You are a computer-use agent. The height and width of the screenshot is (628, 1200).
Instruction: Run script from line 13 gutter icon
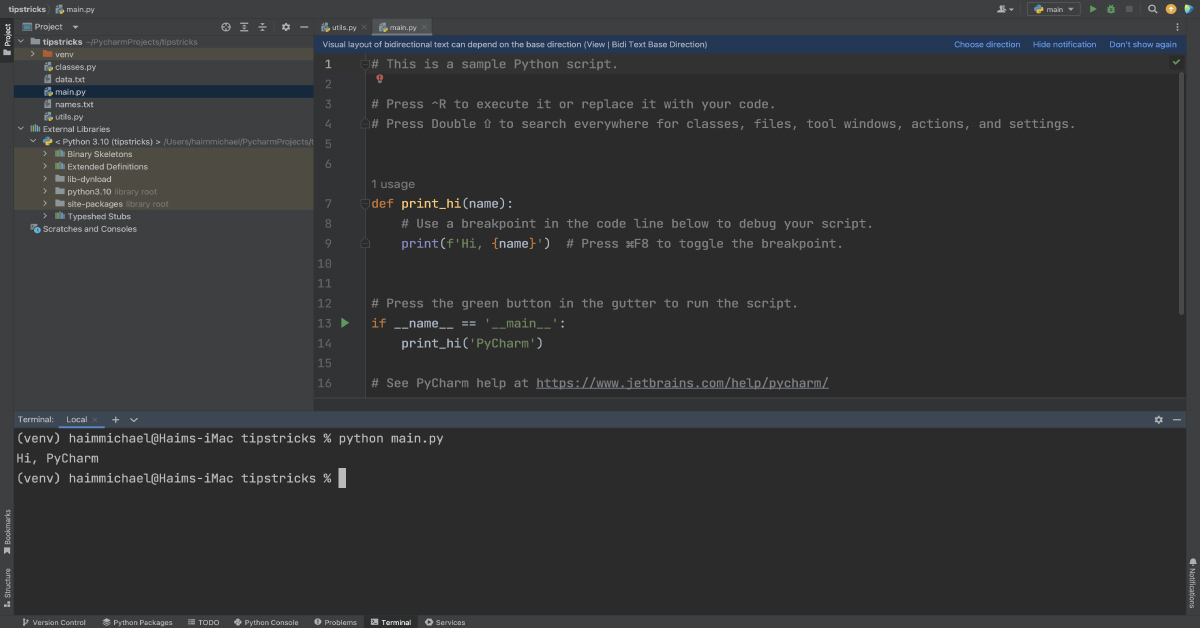[344, 322]
